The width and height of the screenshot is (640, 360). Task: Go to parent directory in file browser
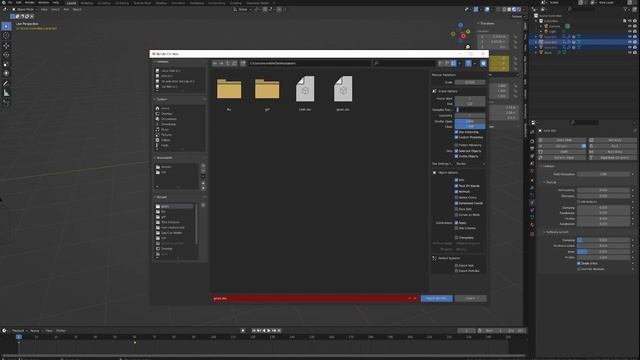pos(228,63)
